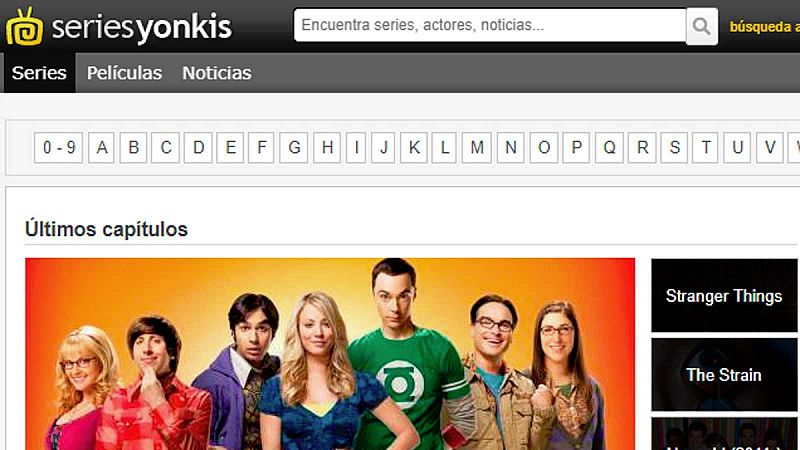Click the magnifying glass search icon
The image size is (800, 450).
[x=702, y=26]
